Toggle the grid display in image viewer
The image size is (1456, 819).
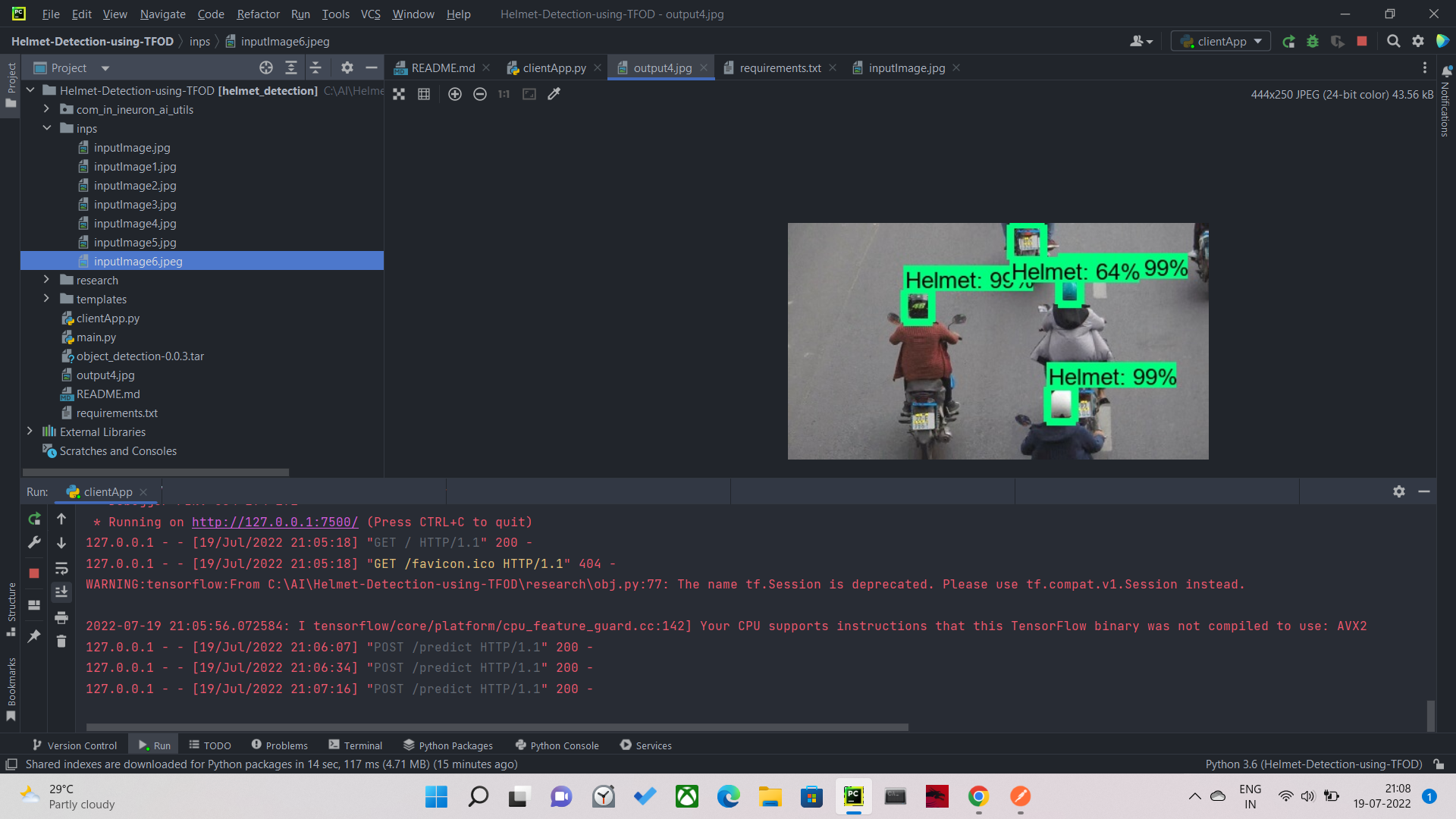coord(424,94)
